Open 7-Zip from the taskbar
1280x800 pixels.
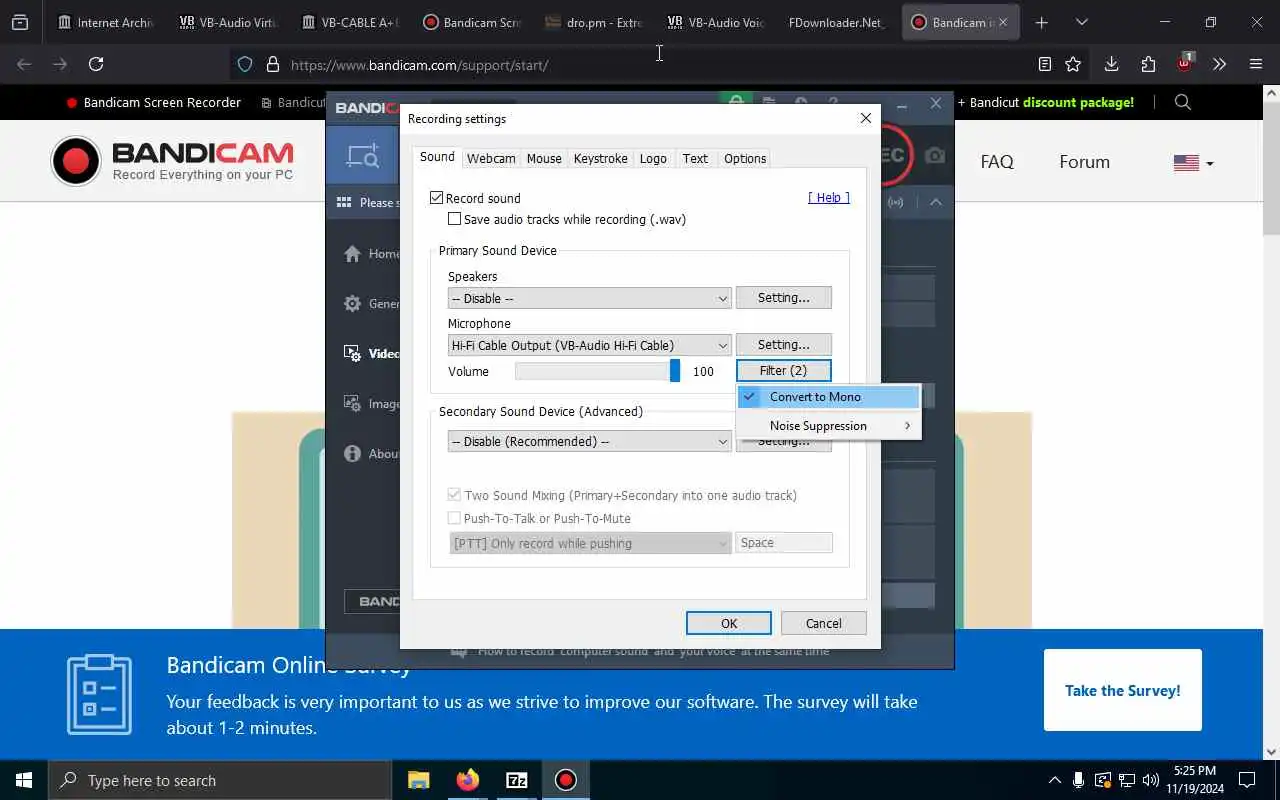pyautogui.click(x=516, y=780)
